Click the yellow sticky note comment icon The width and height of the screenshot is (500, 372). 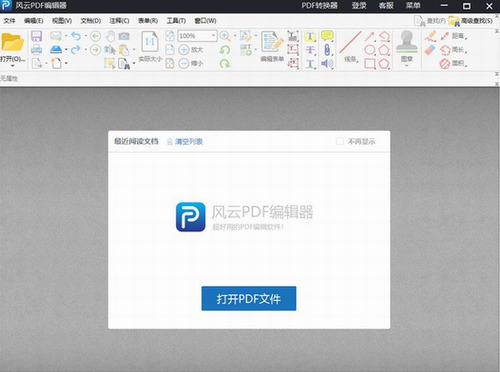(x=327, y=35)
